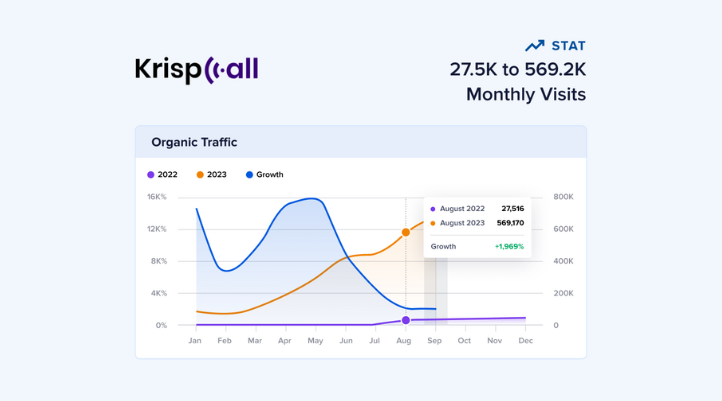722x401 pixels.
Task: Toggle the 2023 legend series
Action: point(211,175)
